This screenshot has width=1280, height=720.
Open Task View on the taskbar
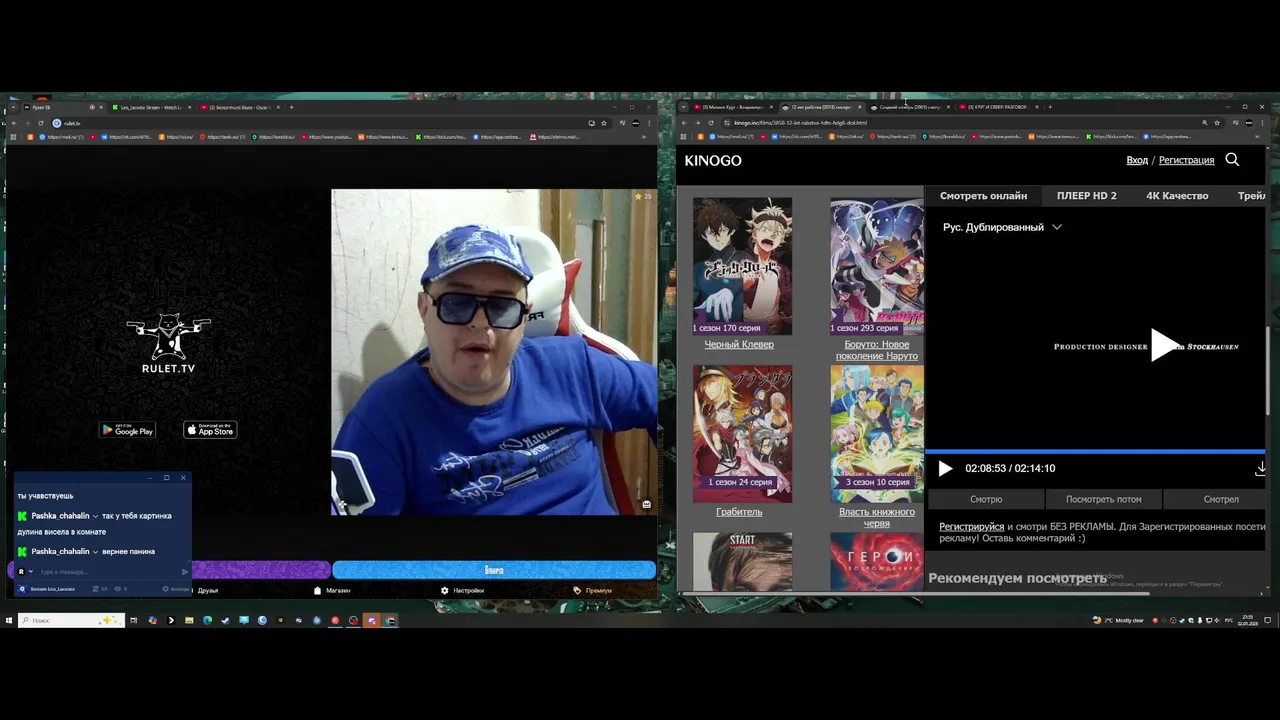[133, 620]
